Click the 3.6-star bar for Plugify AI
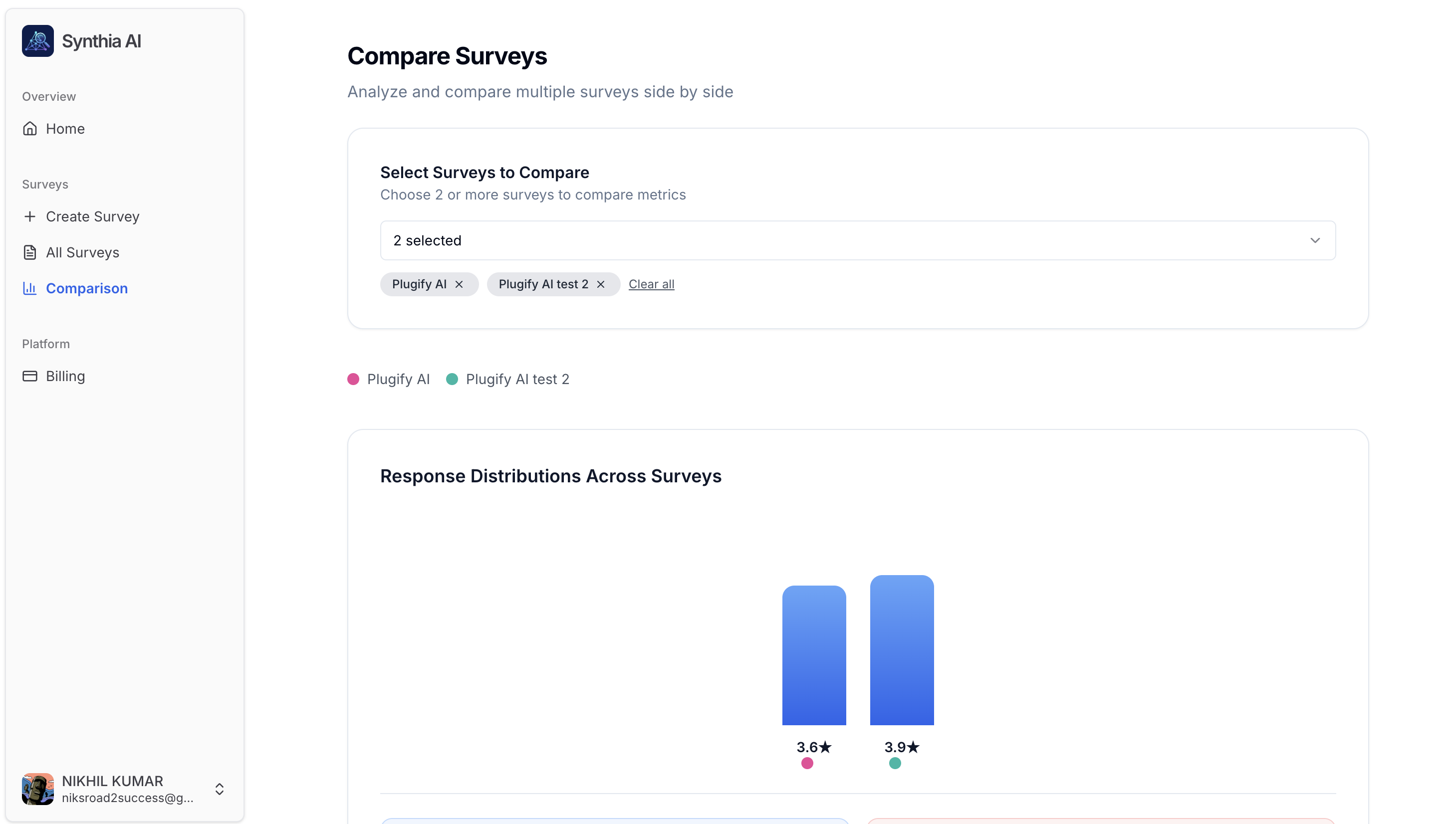1456x824 pixels. pos(814,656)
